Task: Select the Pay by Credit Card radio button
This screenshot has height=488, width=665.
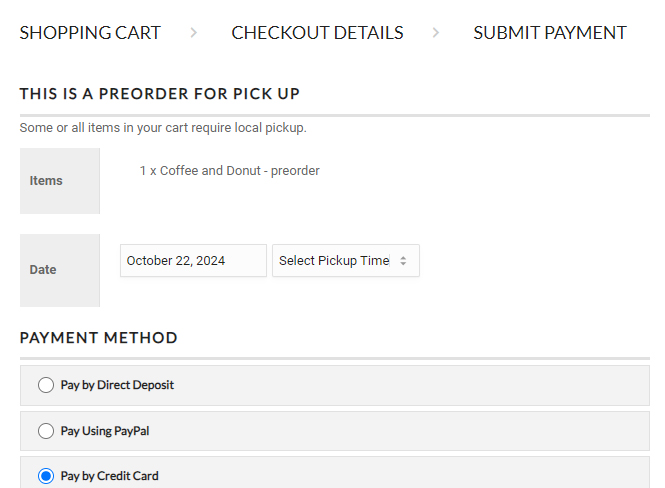Action: click(x=46, y=476)
